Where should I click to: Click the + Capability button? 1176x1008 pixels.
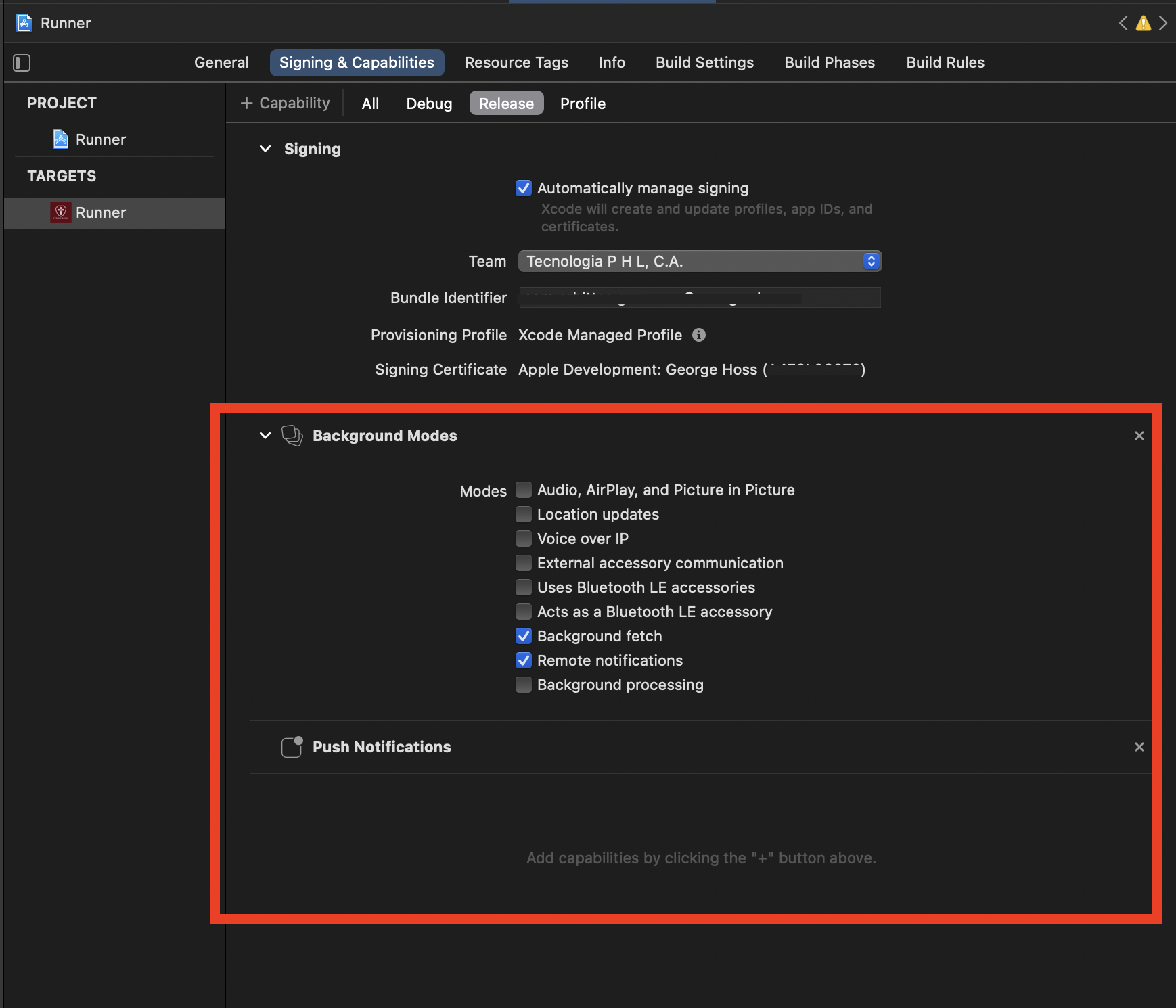(285, 103)
